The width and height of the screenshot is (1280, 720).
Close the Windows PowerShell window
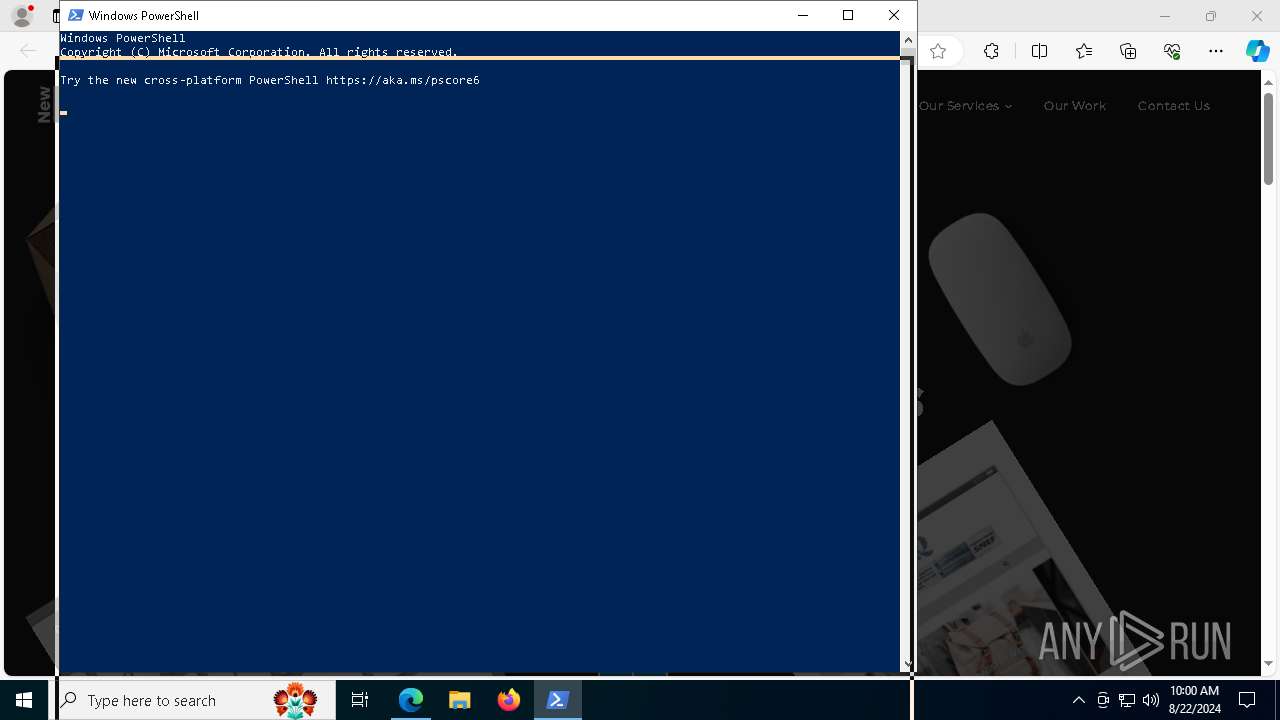(894, 15)
